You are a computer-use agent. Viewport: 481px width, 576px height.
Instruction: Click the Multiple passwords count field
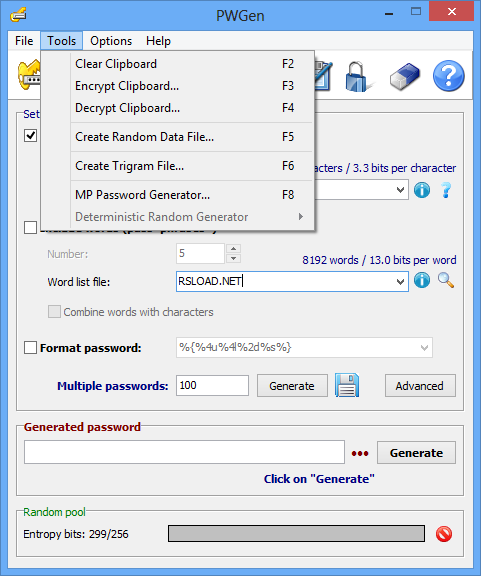[212, 386]
